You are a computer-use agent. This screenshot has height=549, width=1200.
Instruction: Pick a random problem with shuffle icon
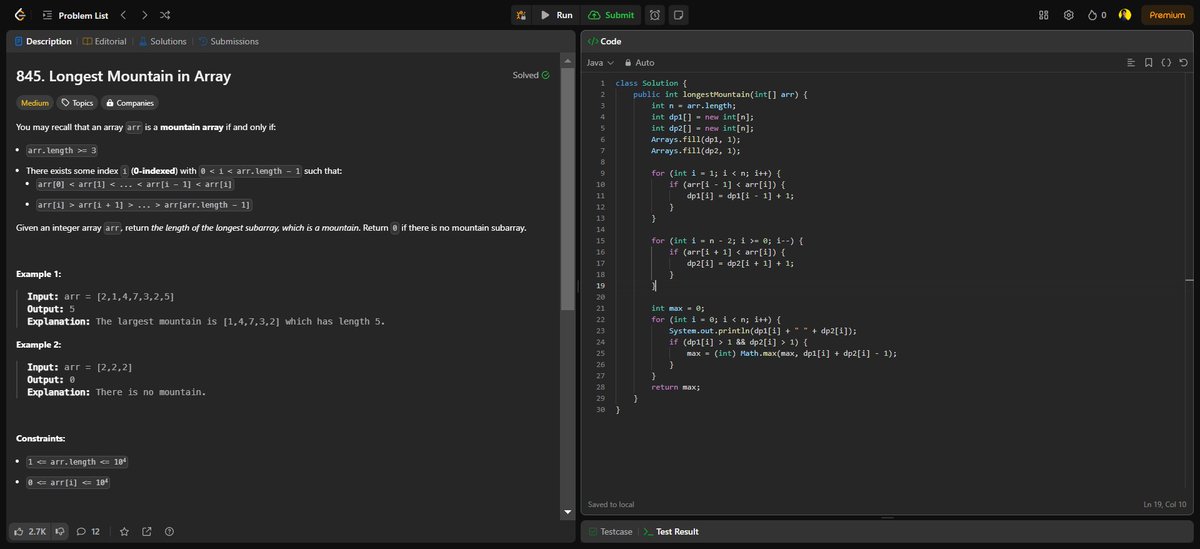165,15
